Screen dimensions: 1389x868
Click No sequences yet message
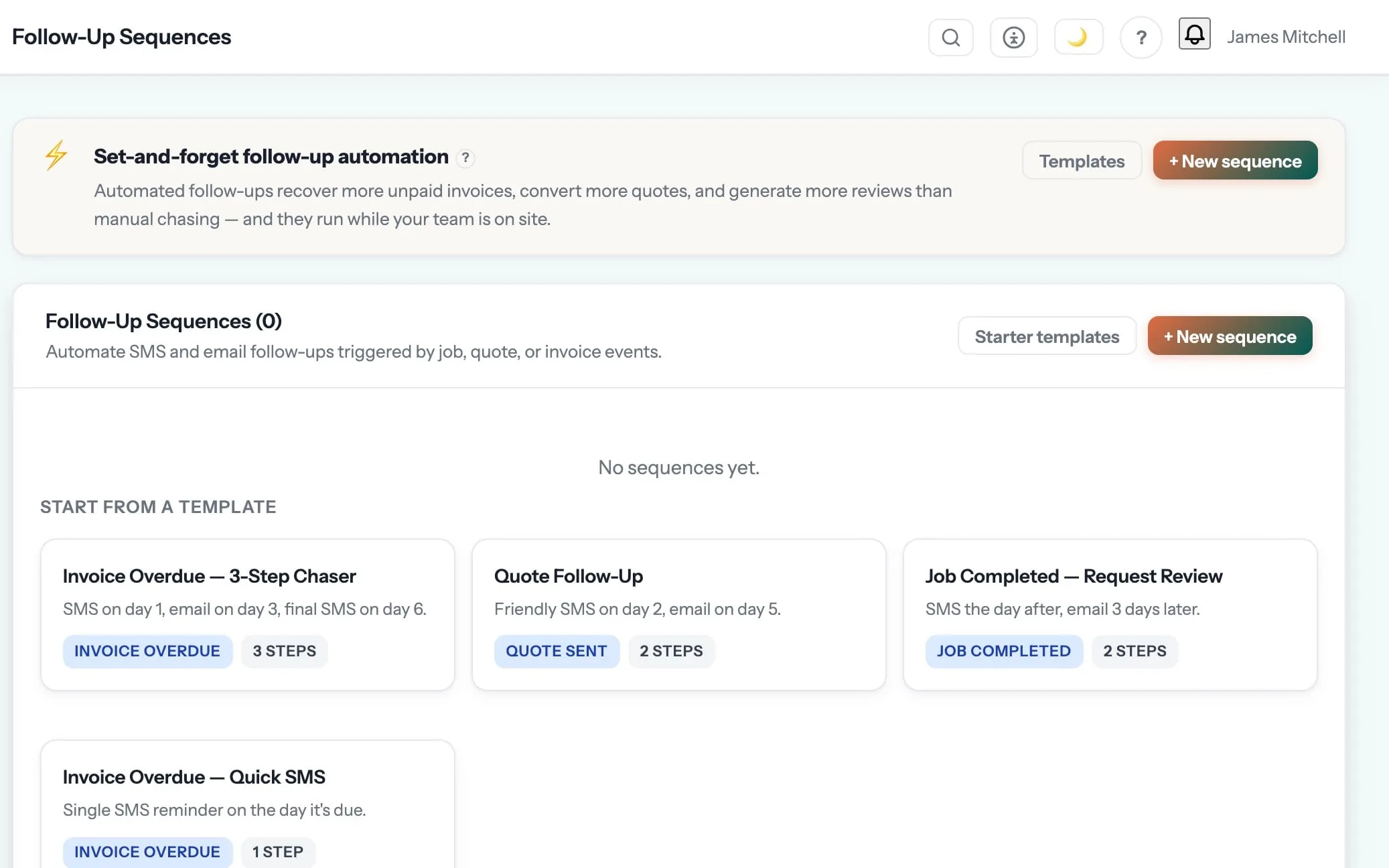(x=678, y=467)
